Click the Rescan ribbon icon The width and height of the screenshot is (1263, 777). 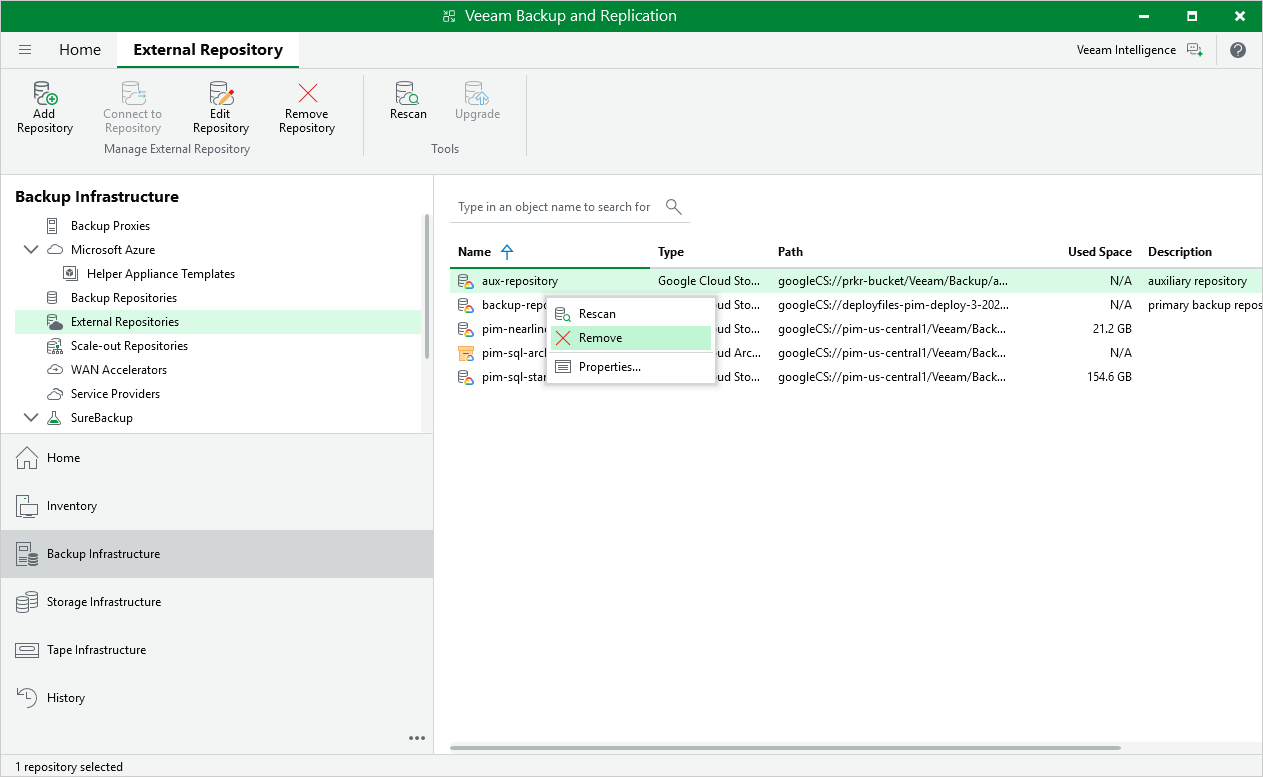click(x=408, y=93)
